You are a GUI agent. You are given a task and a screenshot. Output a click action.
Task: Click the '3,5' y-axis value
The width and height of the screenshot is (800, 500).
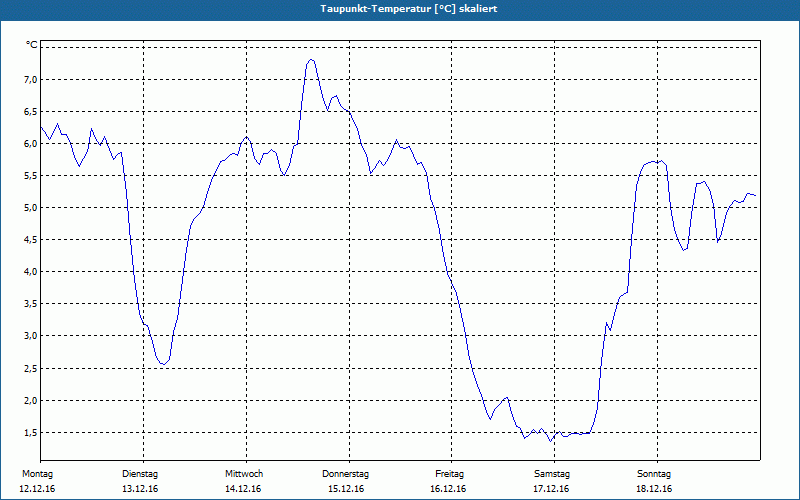[x=31, y=304]
